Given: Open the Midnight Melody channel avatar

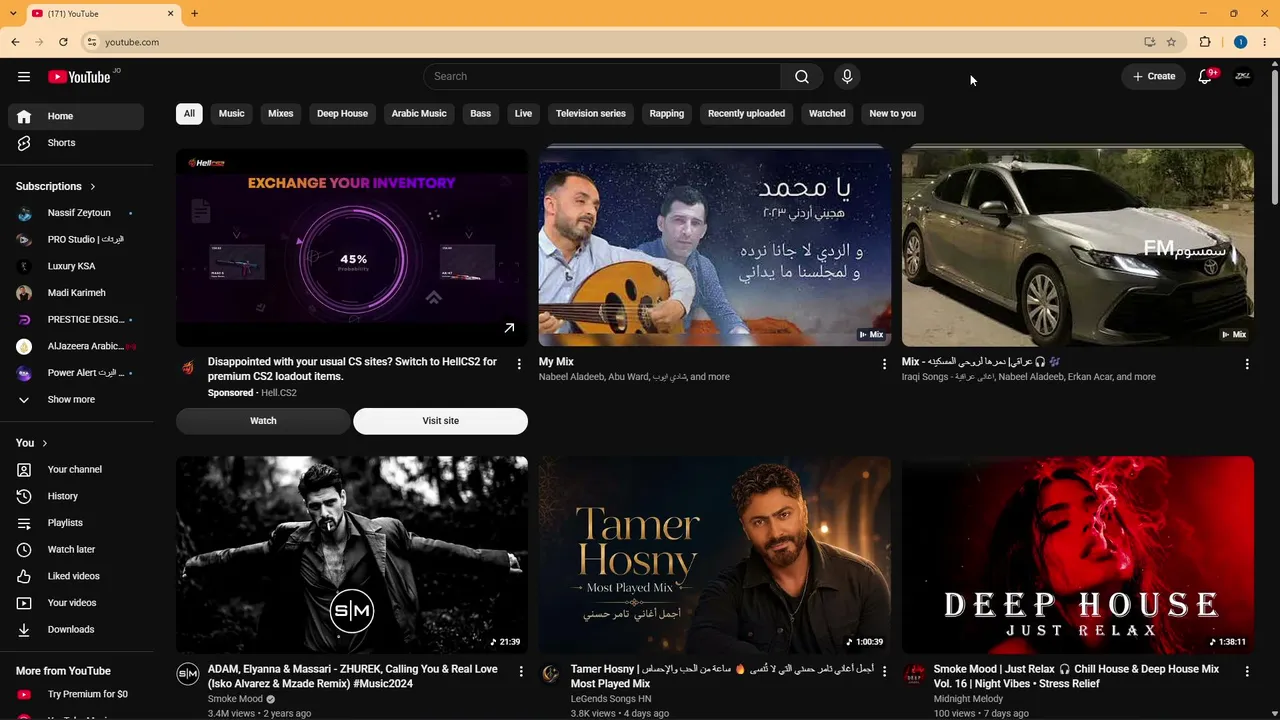Looking at the screenshot, I should pyautogui.click(x=914, y=674).
